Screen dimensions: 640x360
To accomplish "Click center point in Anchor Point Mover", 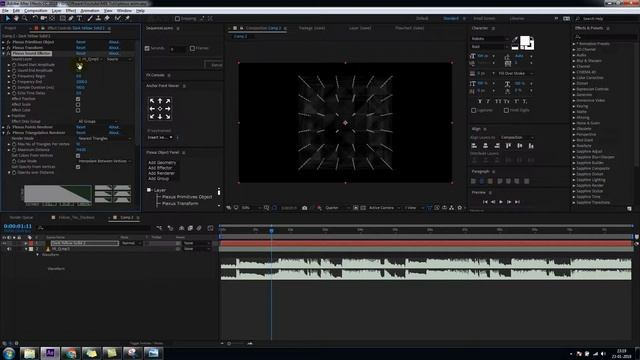I will 160,109.
